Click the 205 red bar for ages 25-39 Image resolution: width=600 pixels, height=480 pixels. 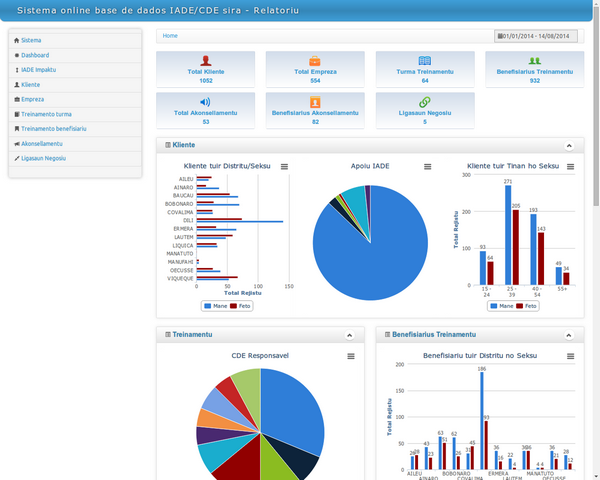click(x=516, y=247)
